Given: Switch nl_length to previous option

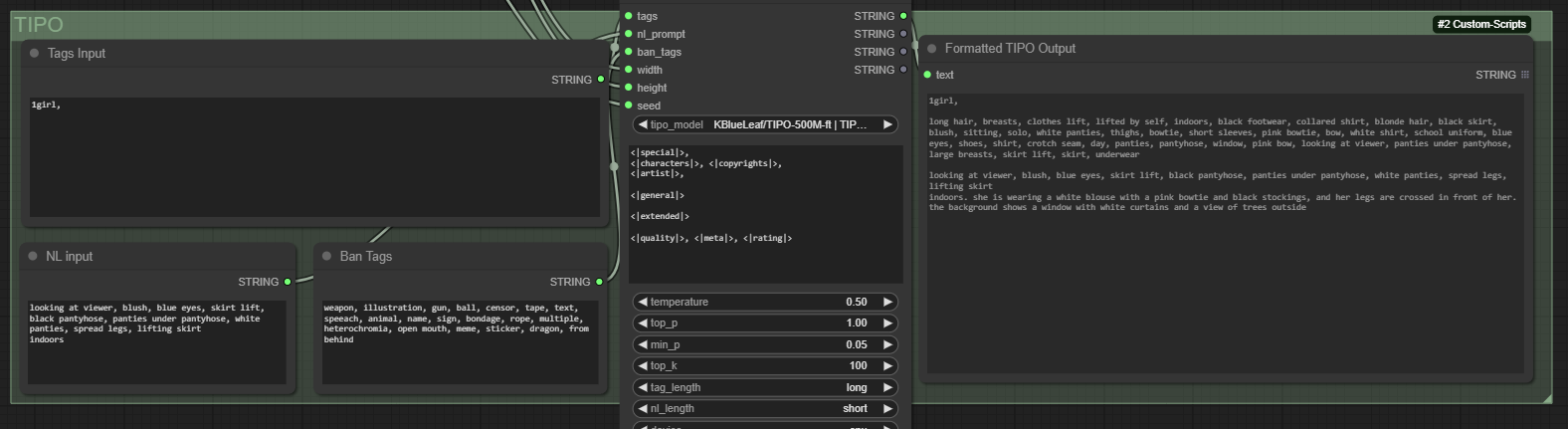Looking at the screenshot, I should point(643,408).
